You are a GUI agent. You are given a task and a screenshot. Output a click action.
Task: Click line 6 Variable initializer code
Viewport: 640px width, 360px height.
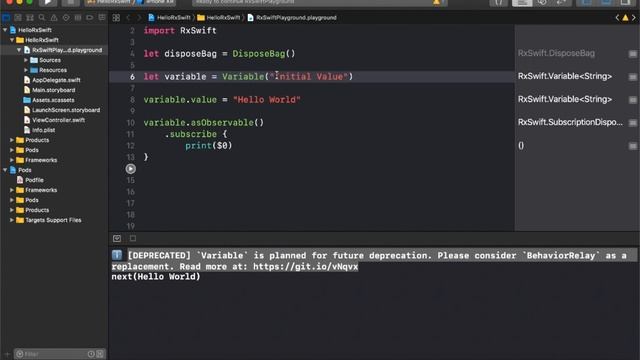tap(287, 77)
